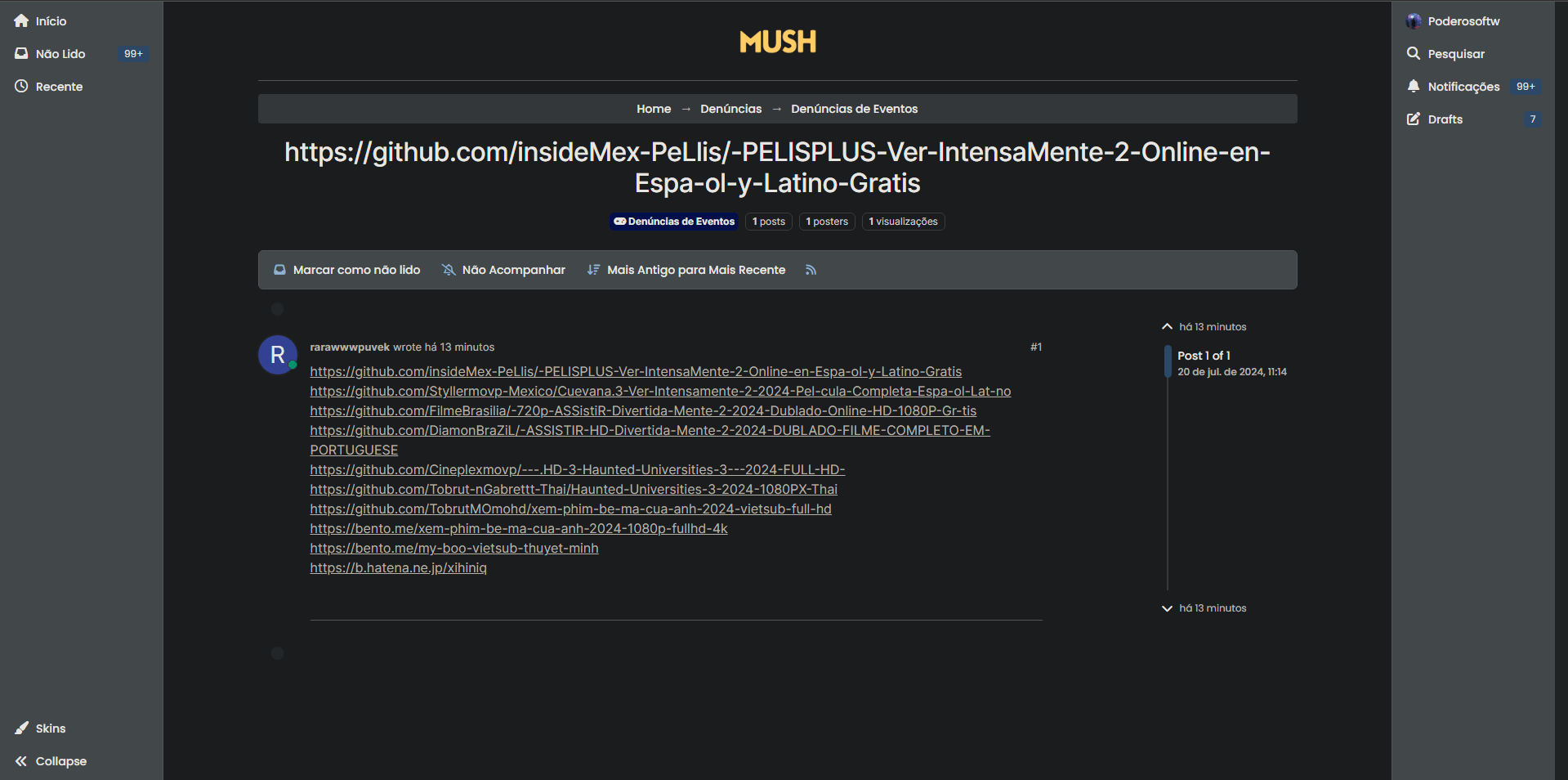
Task: Click the Notificações 99+ badge
Action: click(x=1526, y=87)
